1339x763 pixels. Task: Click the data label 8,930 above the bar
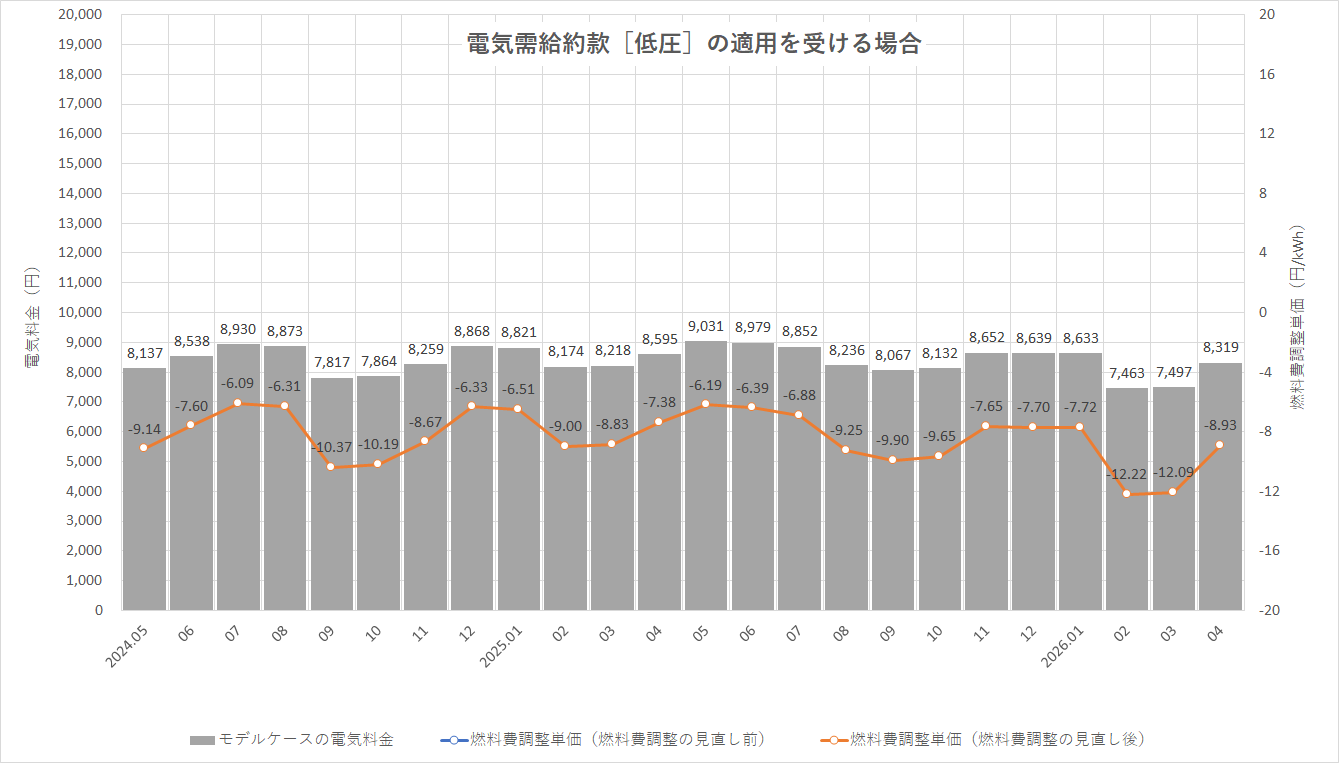point(238,329)
